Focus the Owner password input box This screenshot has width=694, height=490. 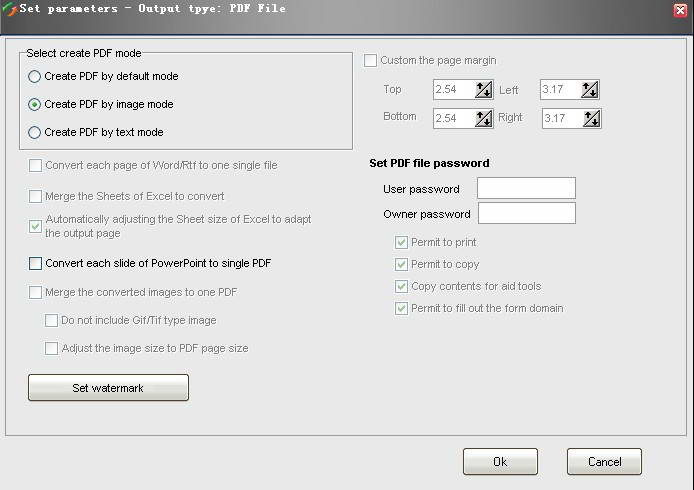[x=526, y=213]
